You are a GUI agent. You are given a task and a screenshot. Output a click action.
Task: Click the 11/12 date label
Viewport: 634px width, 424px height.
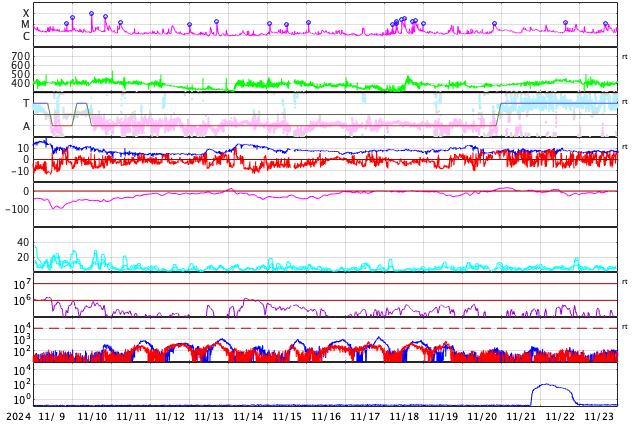tap(170, 416)
